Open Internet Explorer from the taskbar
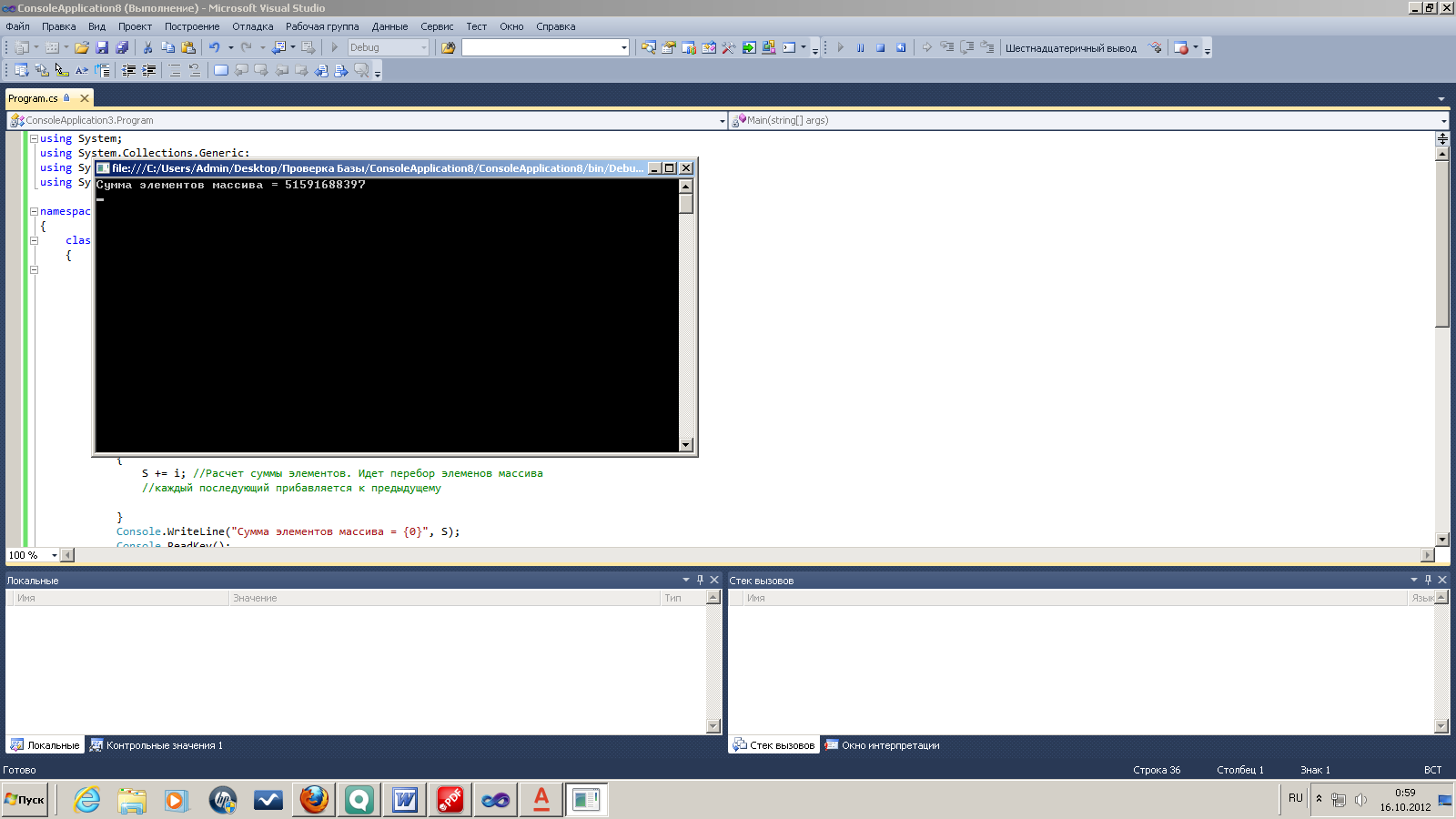This screenshot has height=819, width=1456. pyautogui.click(x=86, y=800)
